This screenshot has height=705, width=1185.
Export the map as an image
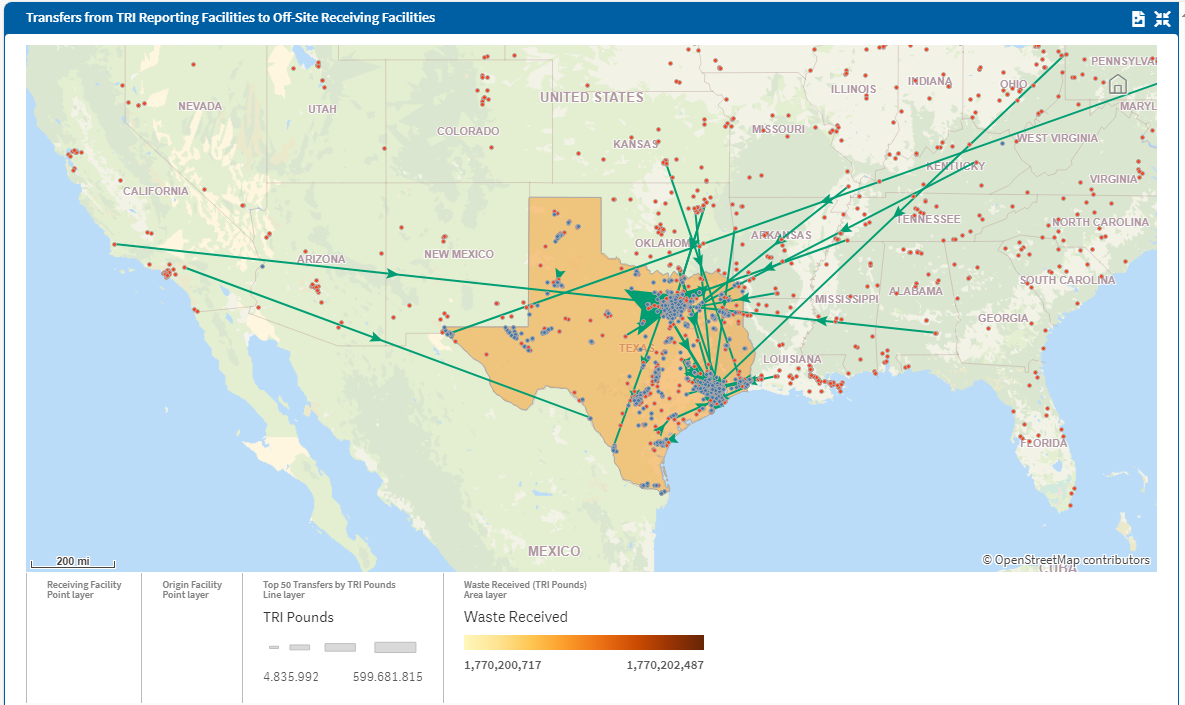(1138, 18)
